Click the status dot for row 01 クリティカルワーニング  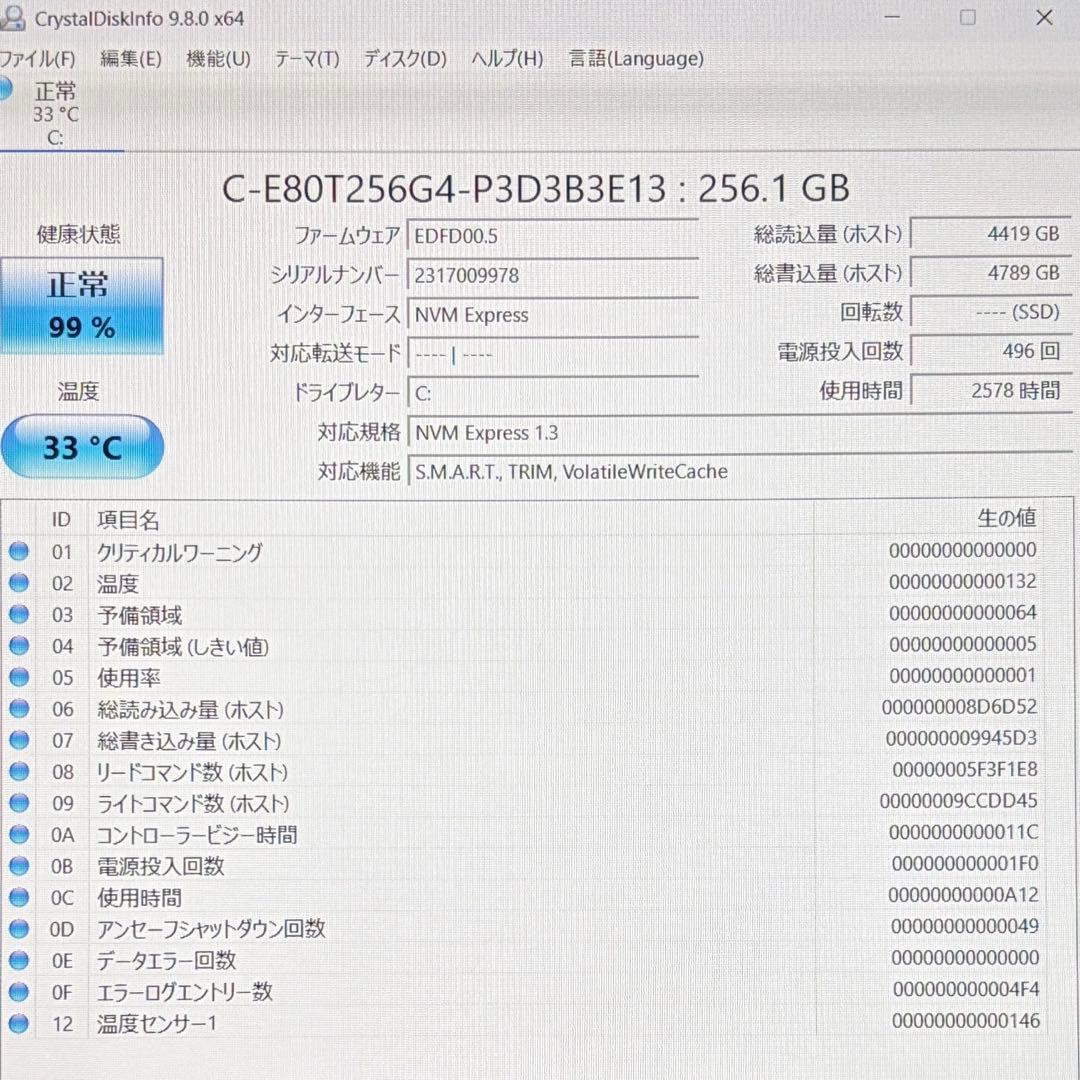[x=19, y=551]
